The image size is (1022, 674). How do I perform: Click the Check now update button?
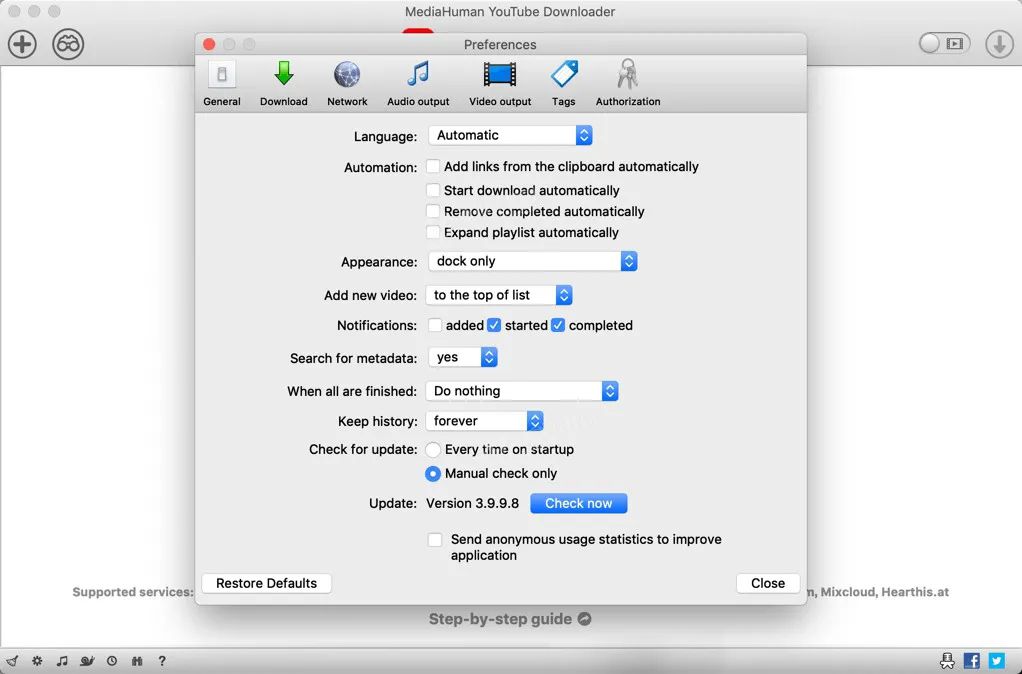[x=579, y=503]
